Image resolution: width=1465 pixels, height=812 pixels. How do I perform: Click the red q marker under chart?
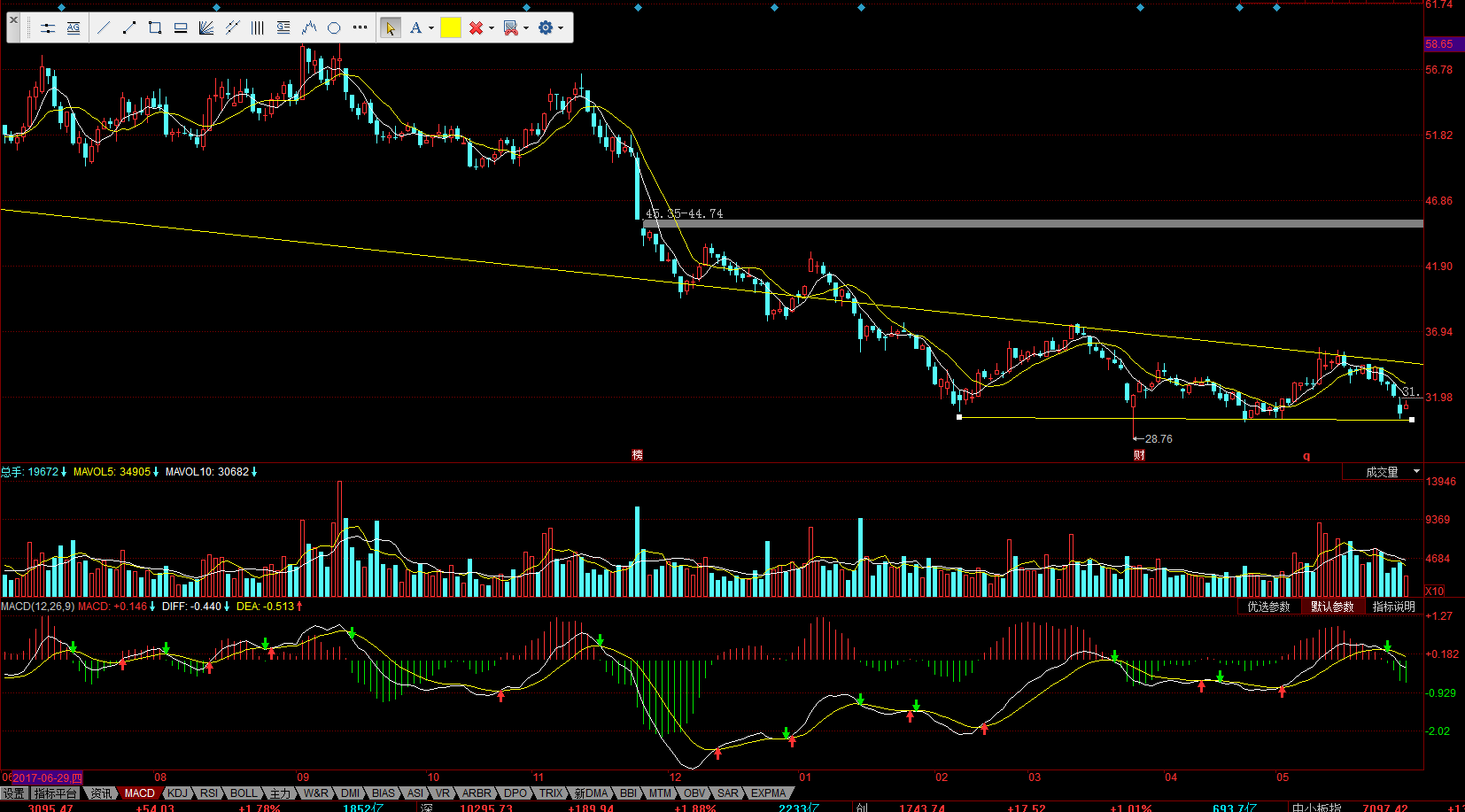[x=1306, y=456]
